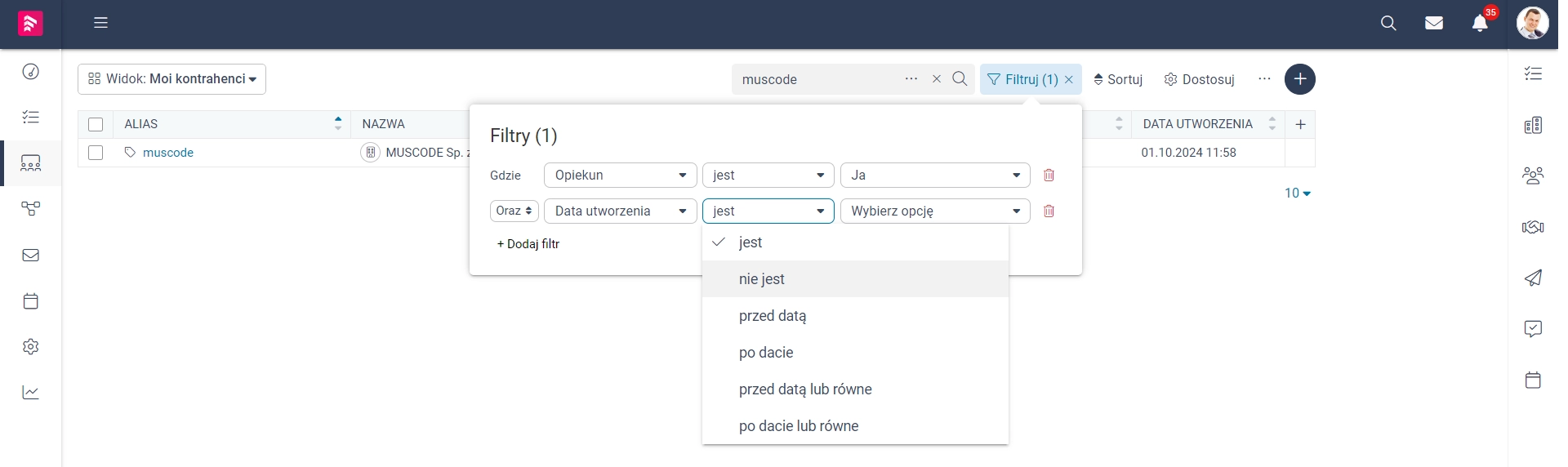Choose przed datą option
This screenshot has width=1568, height=467.
[x=855, y=316]
